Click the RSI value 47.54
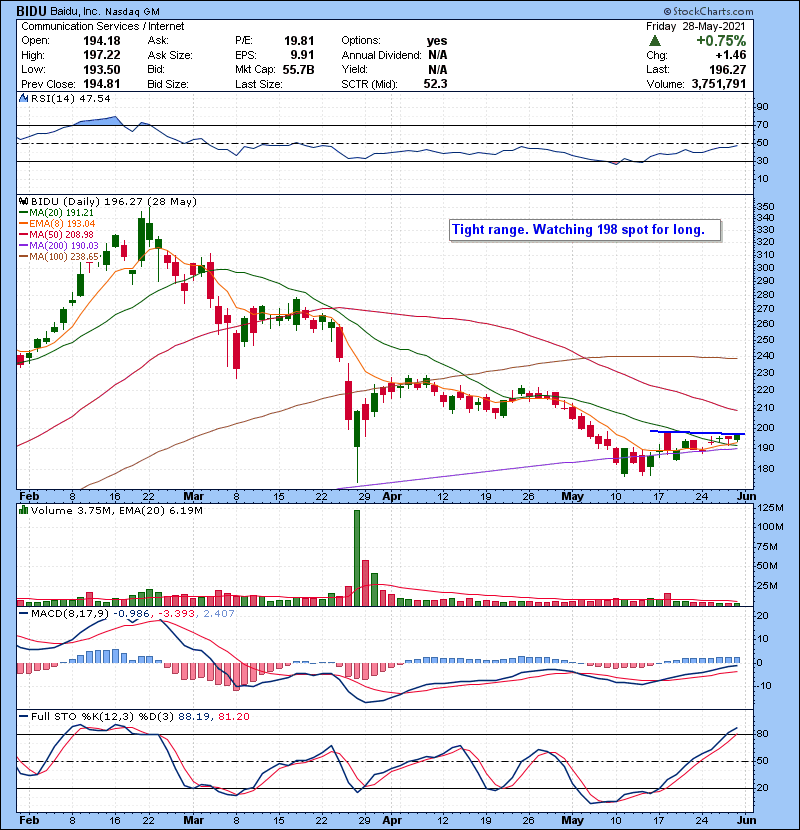The height and width of the screenshot is (830, 800). [94, 98]
